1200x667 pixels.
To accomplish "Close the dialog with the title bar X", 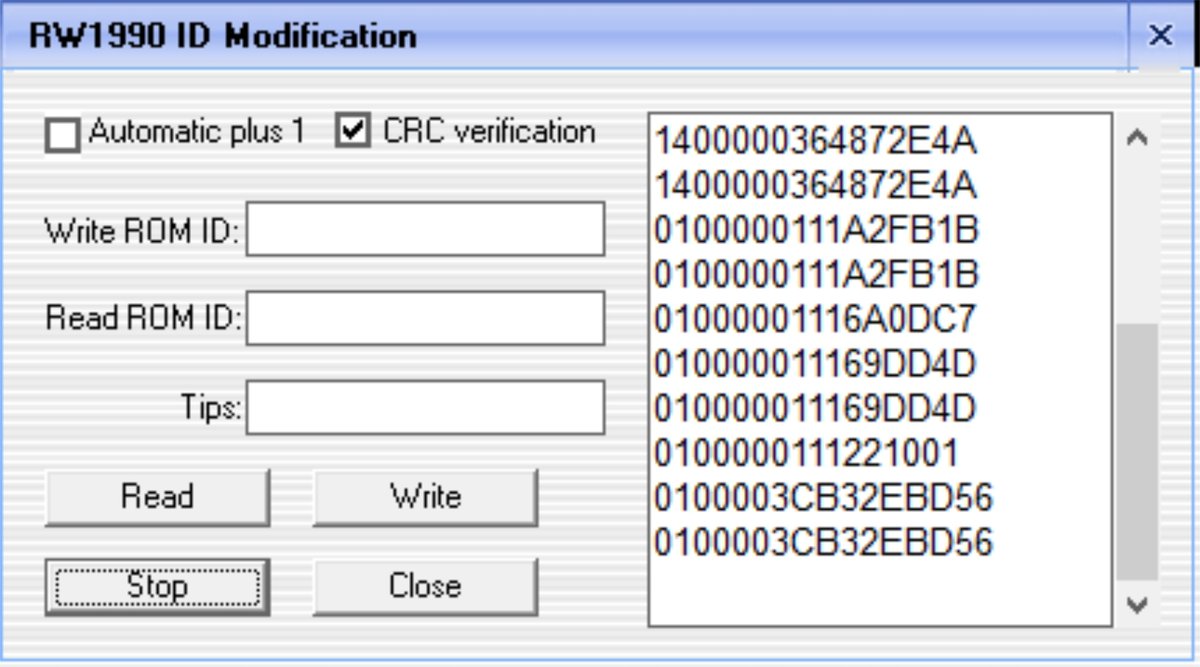I will coord(1160,36).
